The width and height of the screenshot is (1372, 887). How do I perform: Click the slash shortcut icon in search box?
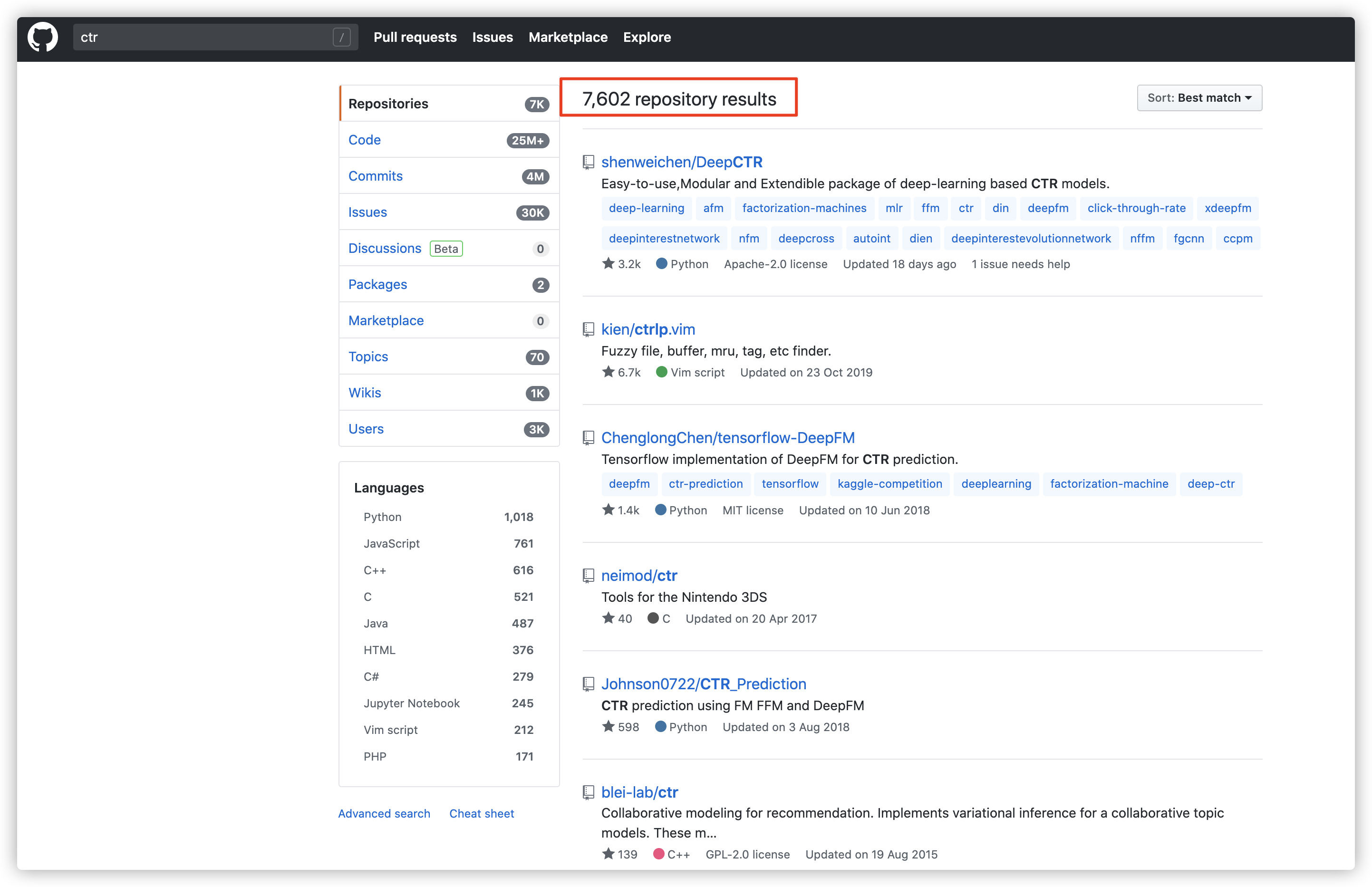pos(341,38)
